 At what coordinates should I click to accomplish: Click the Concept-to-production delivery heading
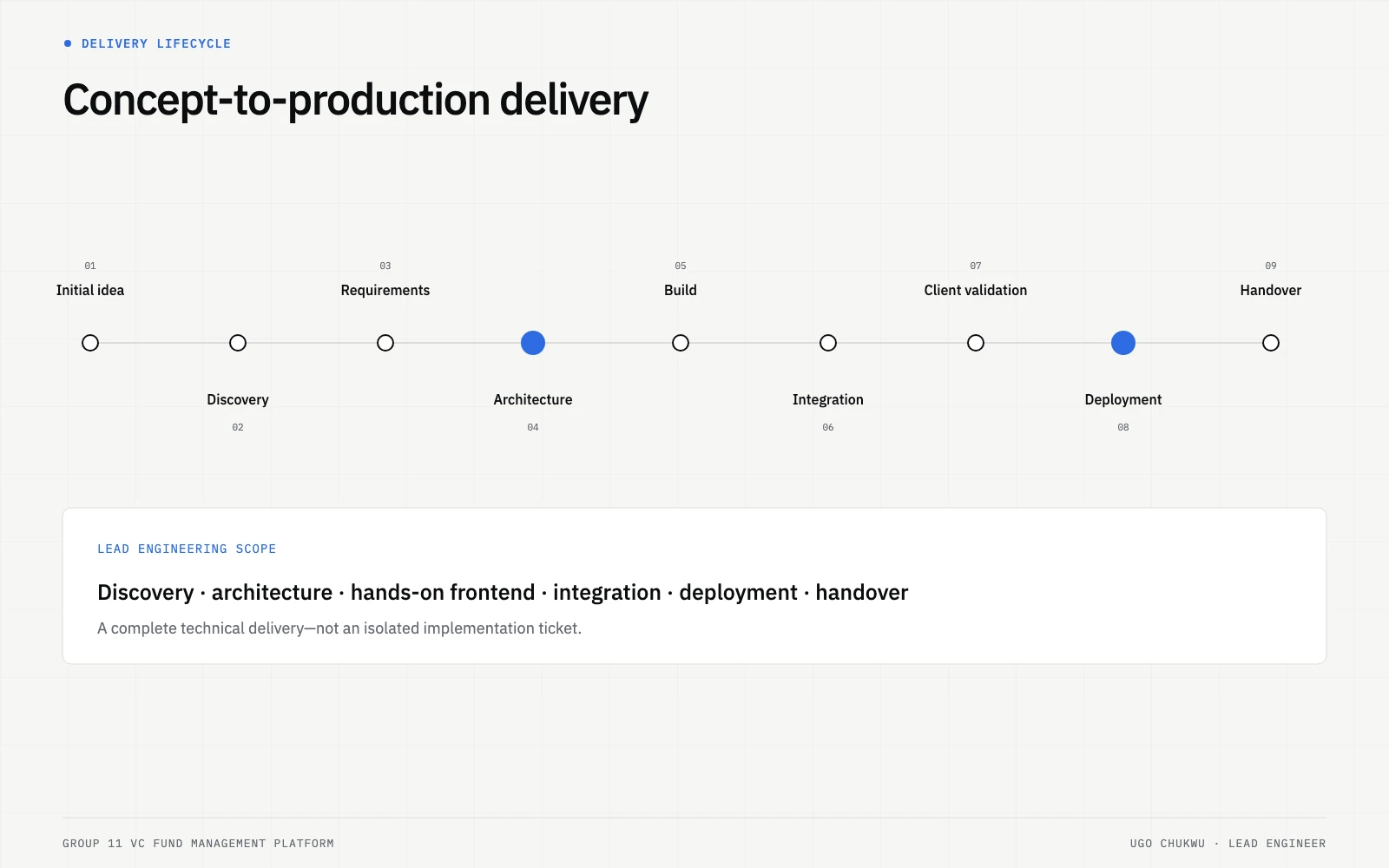coord(356,100)
